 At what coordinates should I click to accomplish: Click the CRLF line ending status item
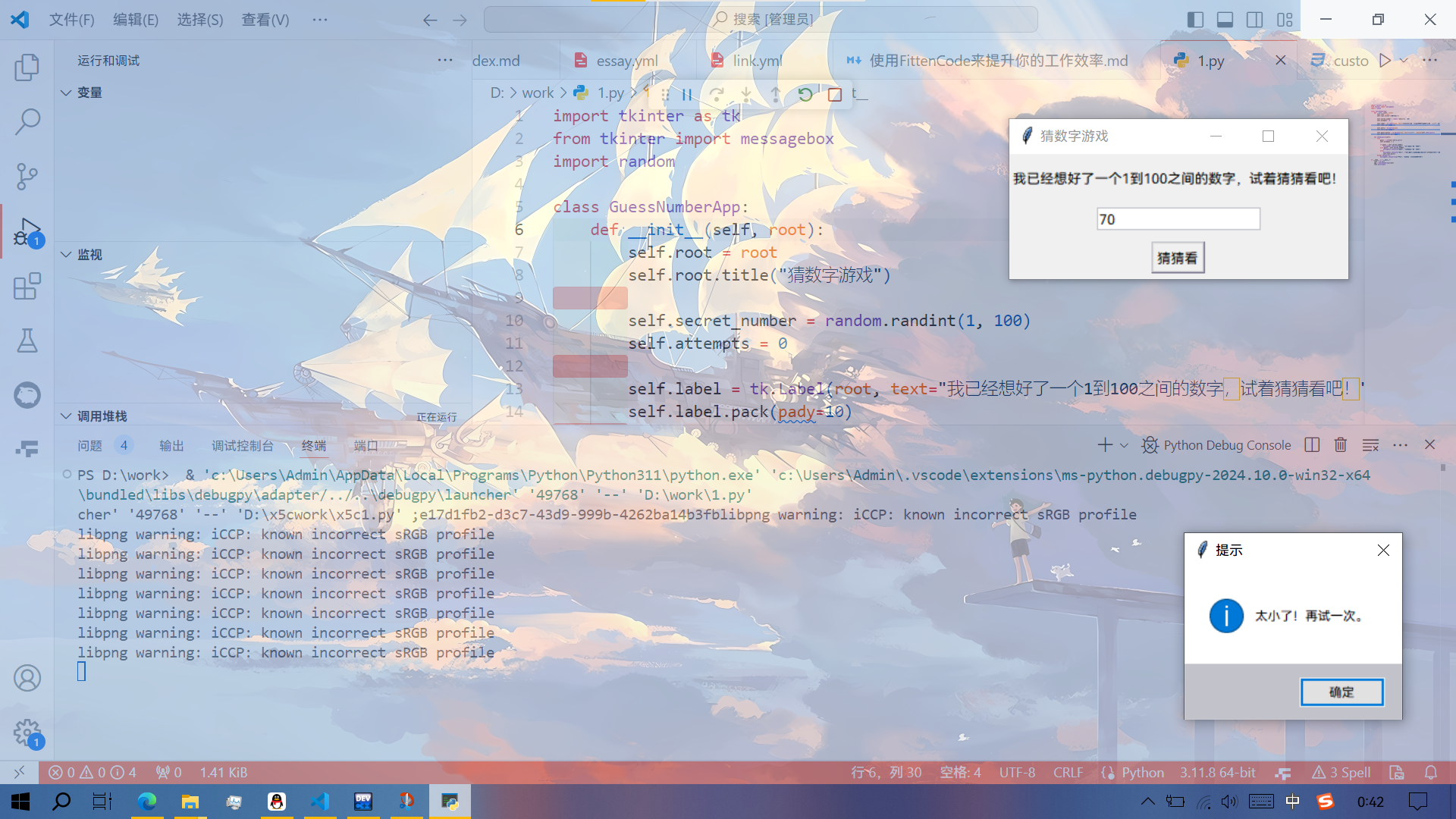1068,773
